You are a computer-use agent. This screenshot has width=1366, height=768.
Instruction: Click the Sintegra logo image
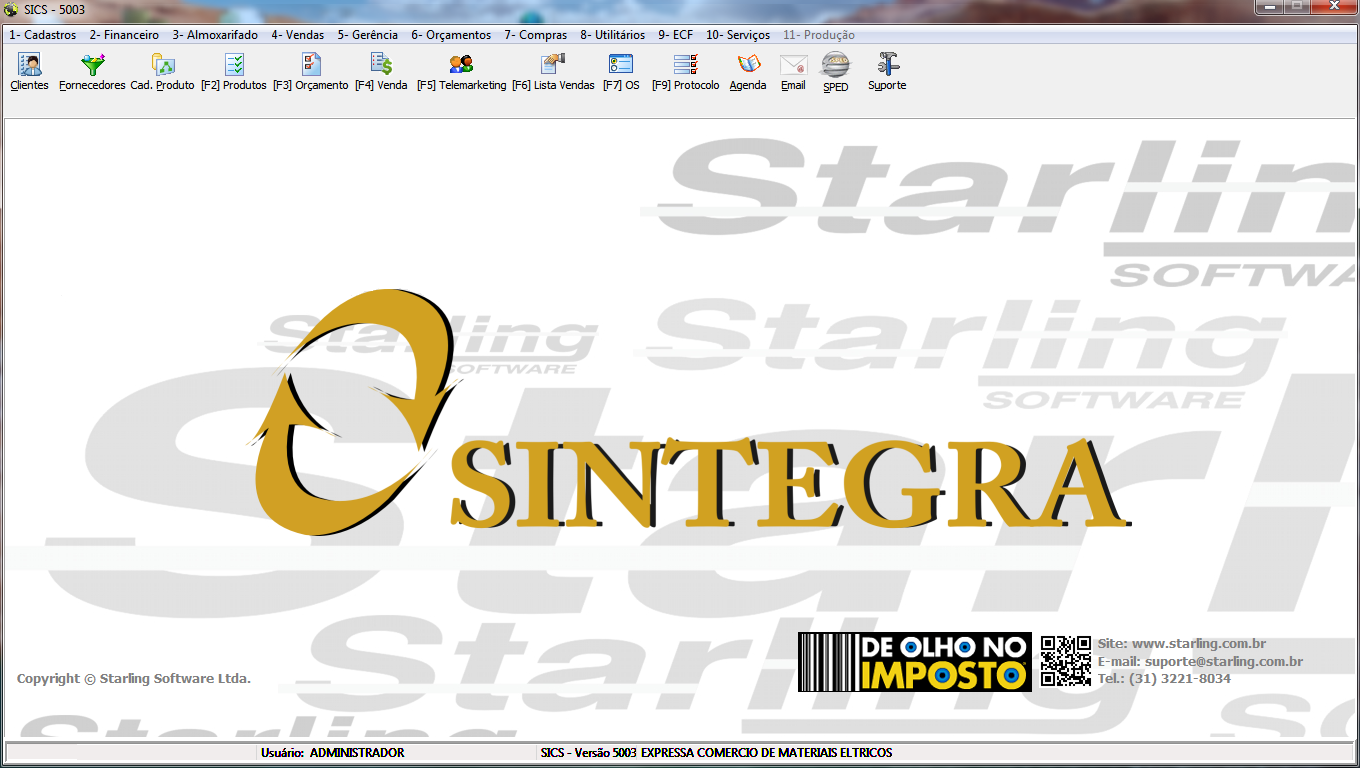(x=690, y=412)
